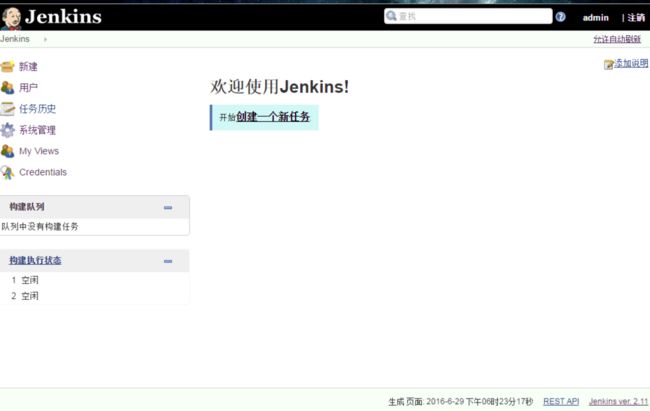Open the 任务历史 menu entry
Screen dimensions: 650x411
(37, 109)
